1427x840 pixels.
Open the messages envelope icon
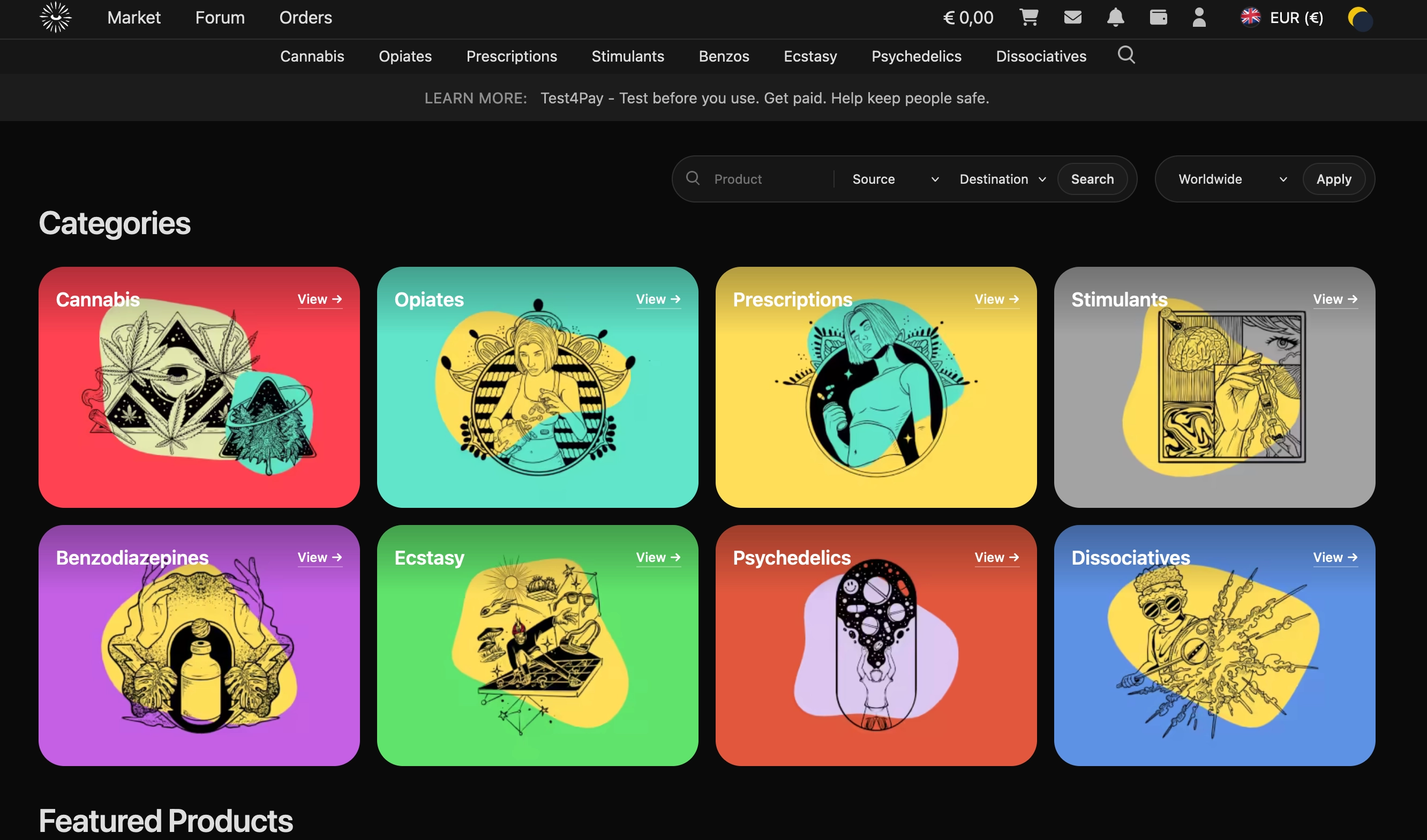click(1072, 18)
